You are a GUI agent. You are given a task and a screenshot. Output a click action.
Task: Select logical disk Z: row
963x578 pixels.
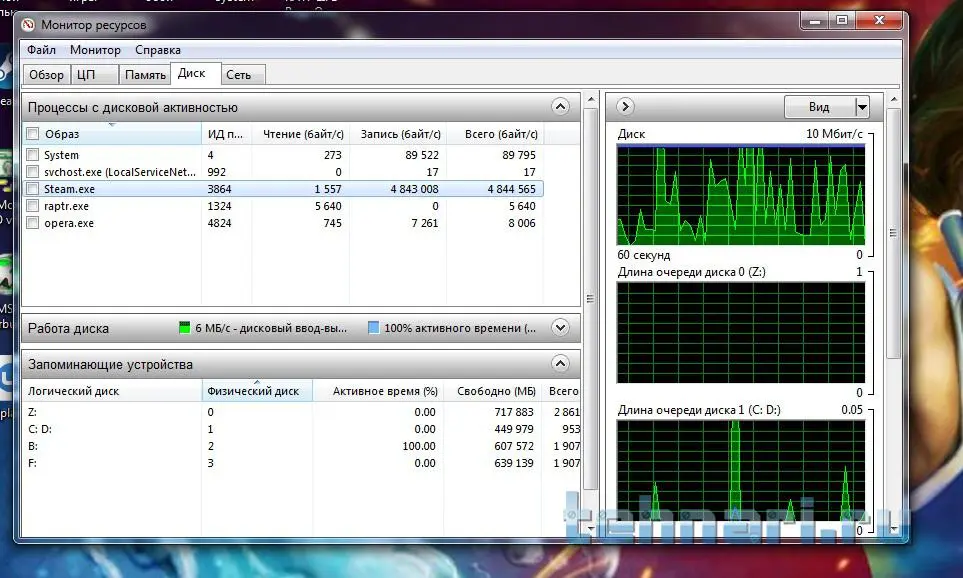tap(301, 412)
